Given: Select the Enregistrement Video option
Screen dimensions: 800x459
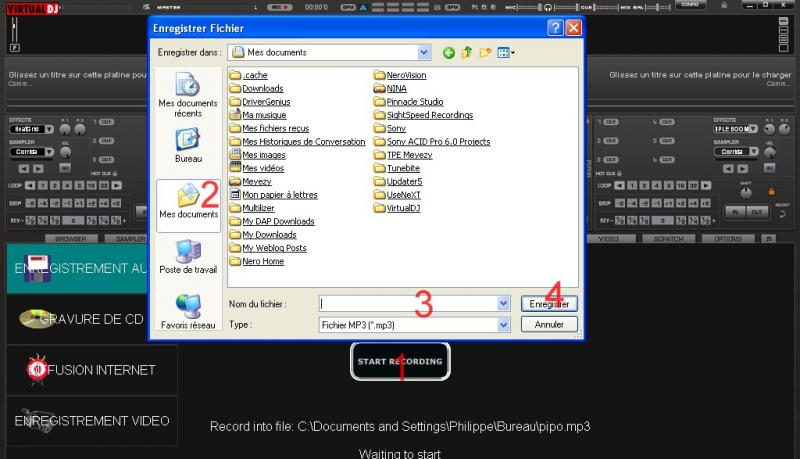Looking at the screenshot, I should coord(92,421).
